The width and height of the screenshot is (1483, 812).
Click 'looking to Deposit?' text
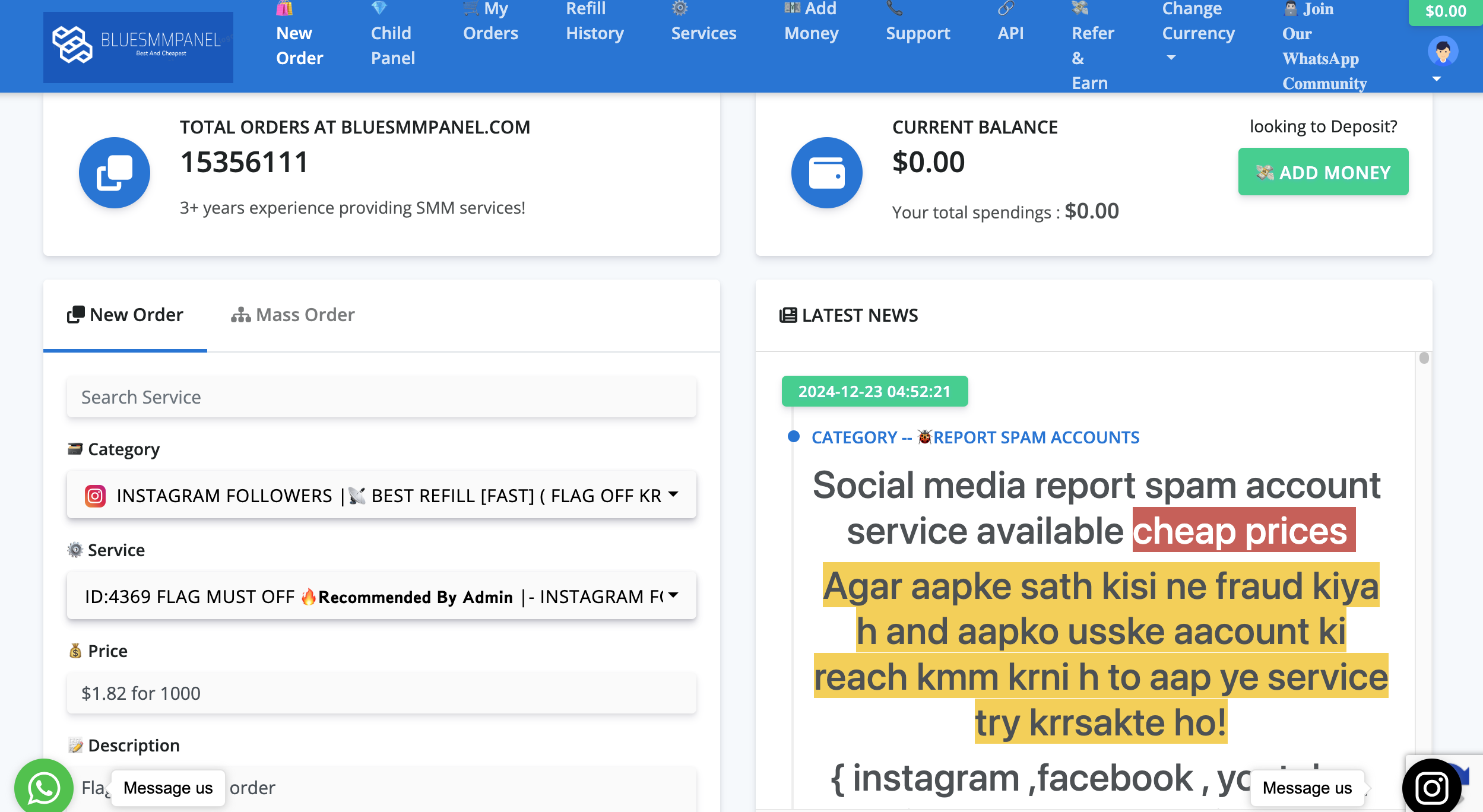(1323, 126)
